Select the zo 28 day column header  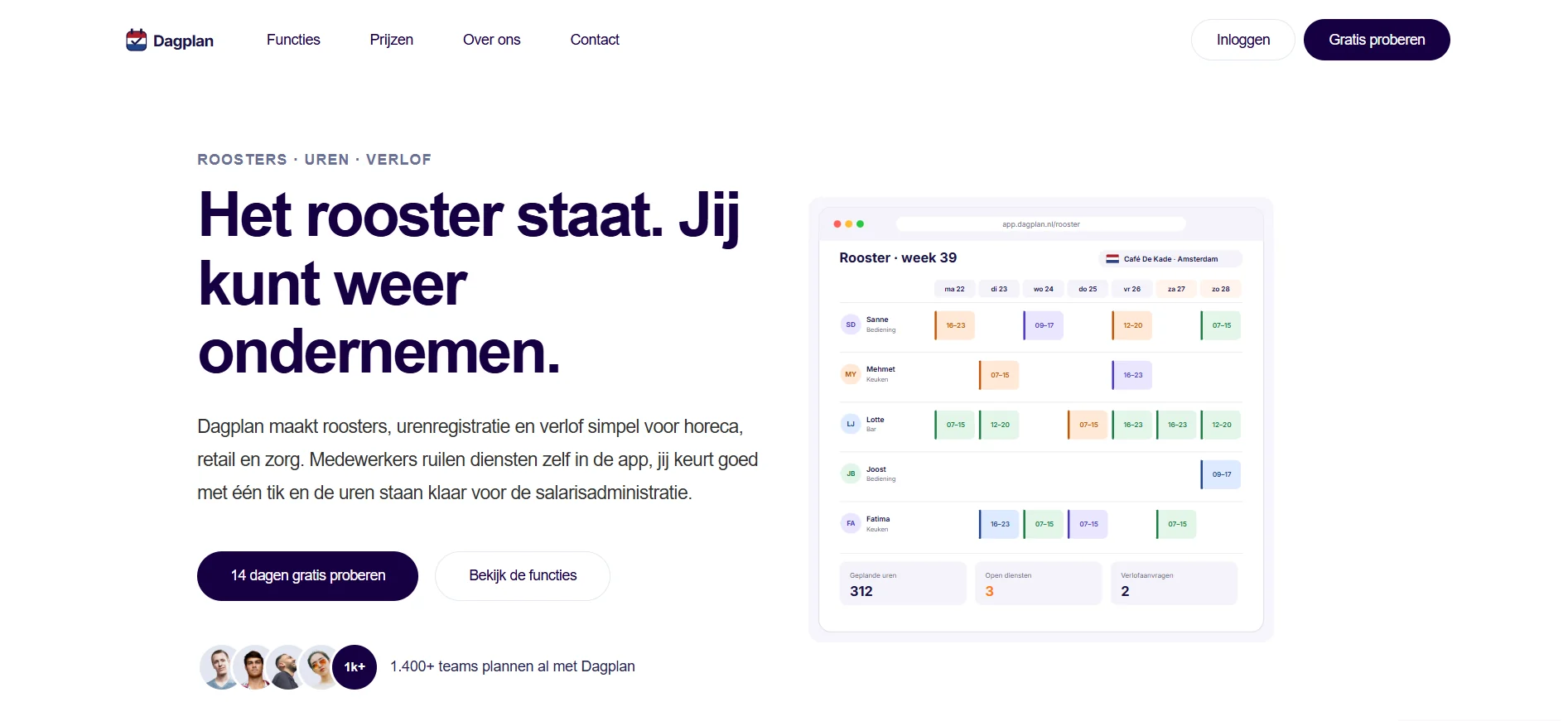(1221, 289)
